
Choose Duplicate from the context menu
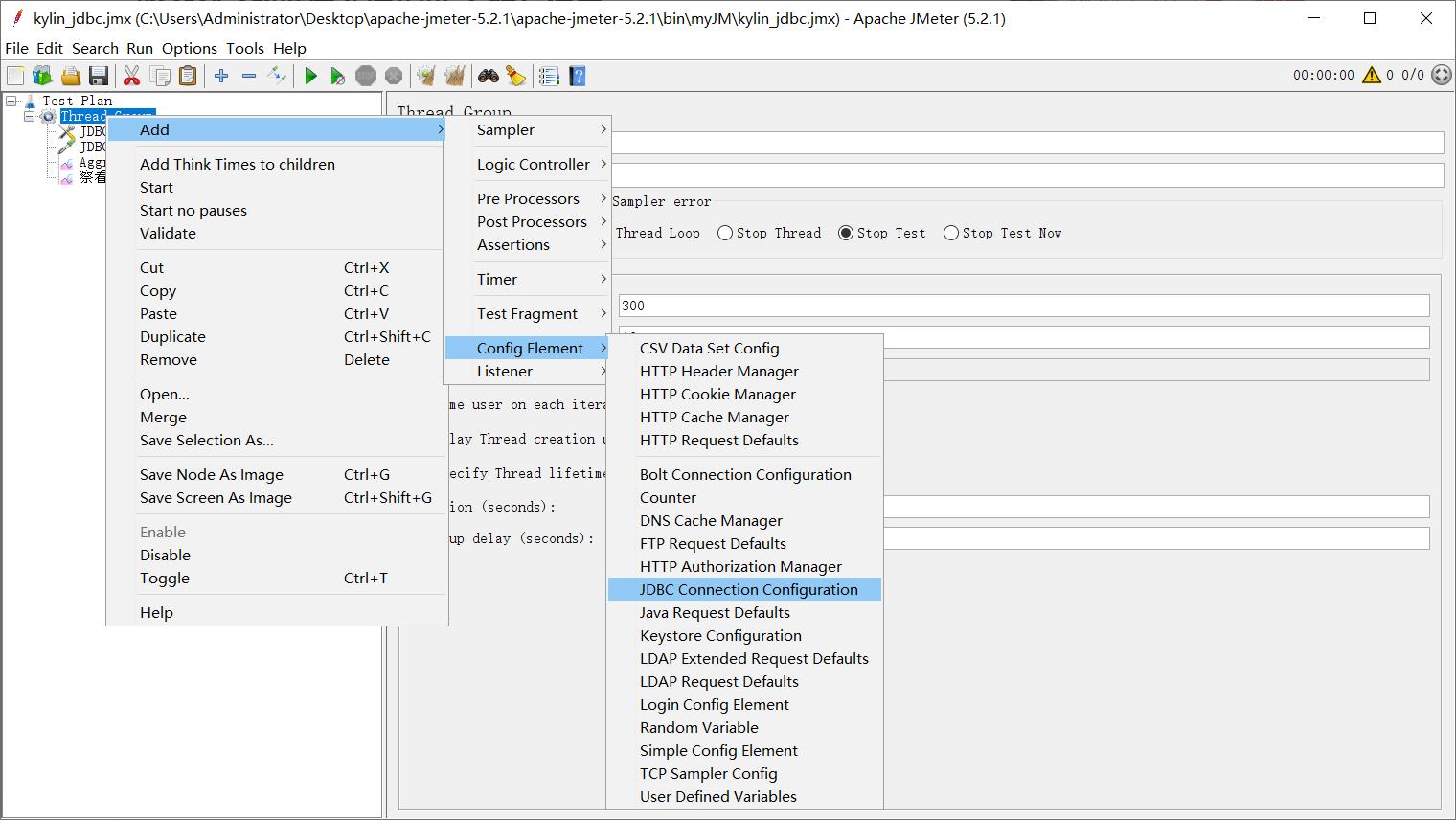pyautogui.click(x=277, y=336)
